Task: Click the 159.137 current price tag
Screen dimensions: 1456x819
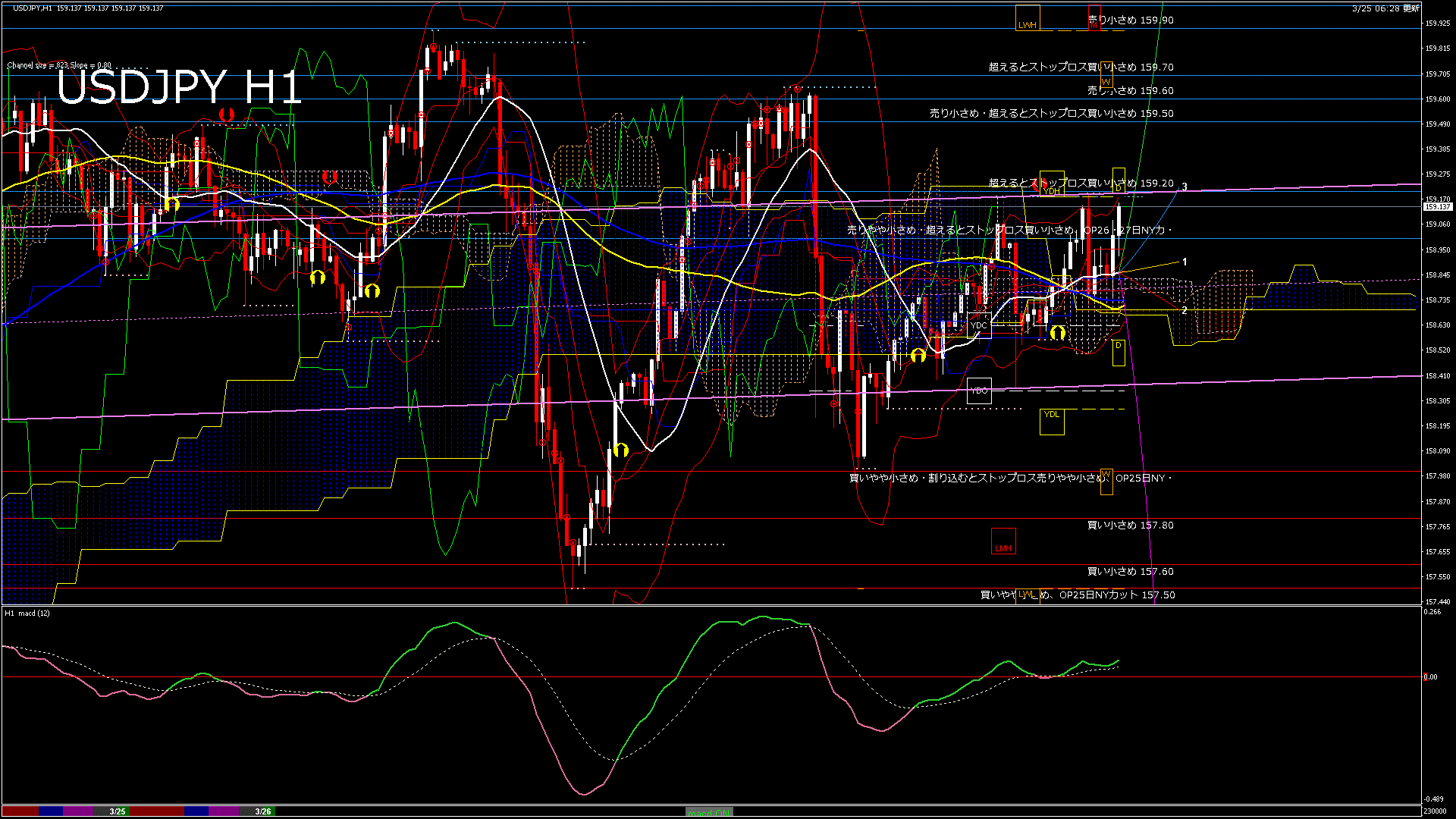Action: [x=1438, y=205]
